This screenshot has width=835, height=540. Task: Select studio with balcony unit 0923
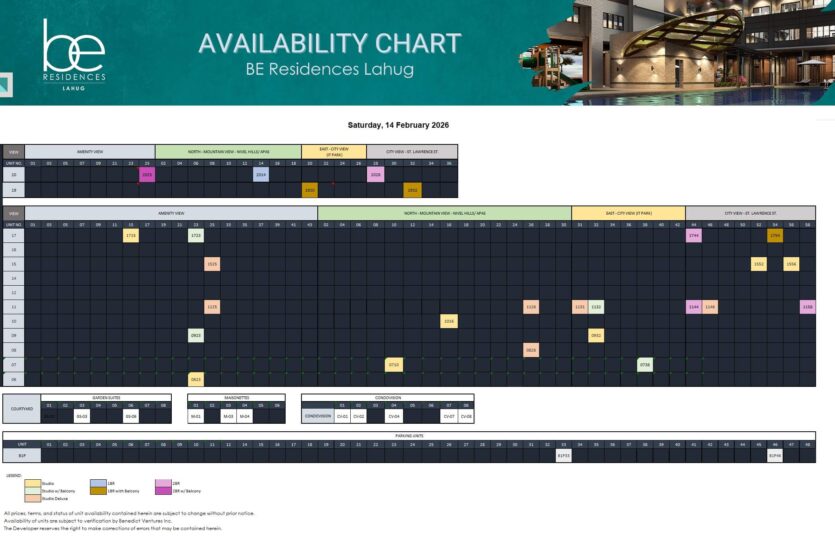[x=196, y=336]
